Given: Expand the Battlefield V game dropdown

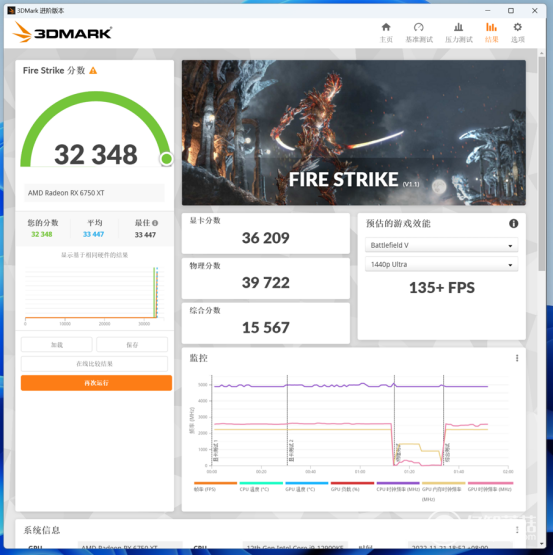Looking at the screenshot, I should tap(441, 245).
